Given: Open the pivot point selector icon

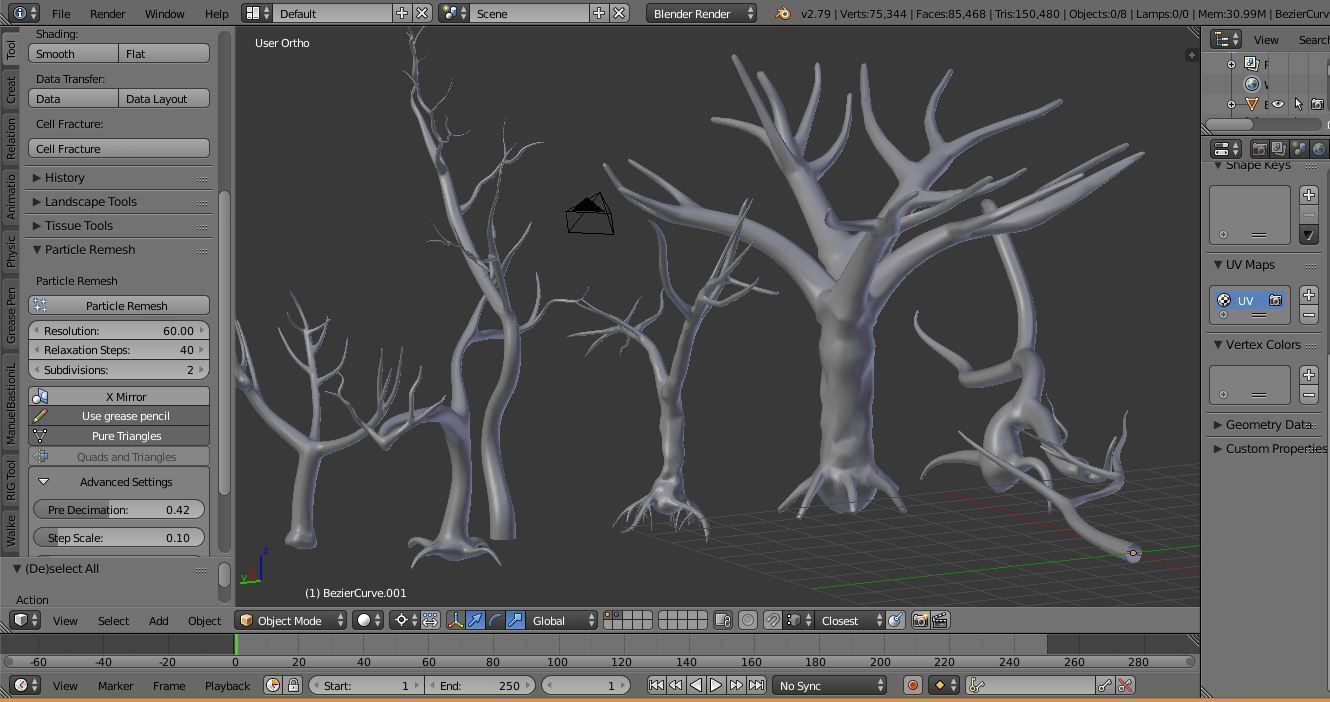Looking at the screenshot, I should [406, 620].
